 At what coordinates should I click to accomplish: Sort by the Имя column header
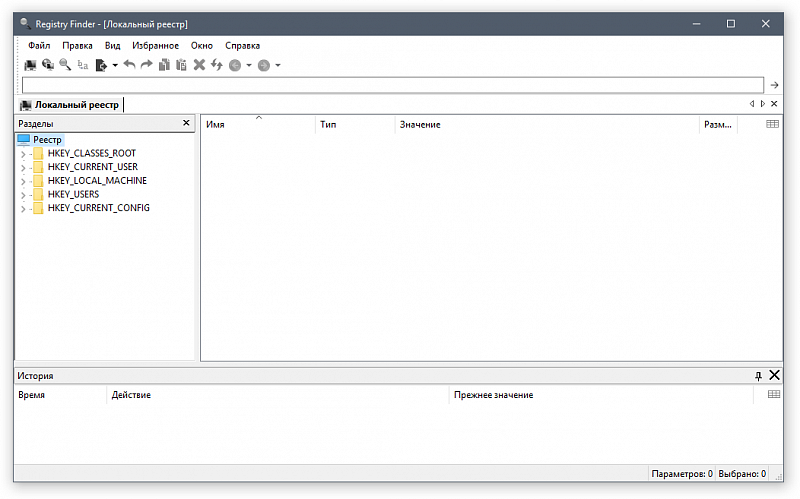(x=258, y=124)
